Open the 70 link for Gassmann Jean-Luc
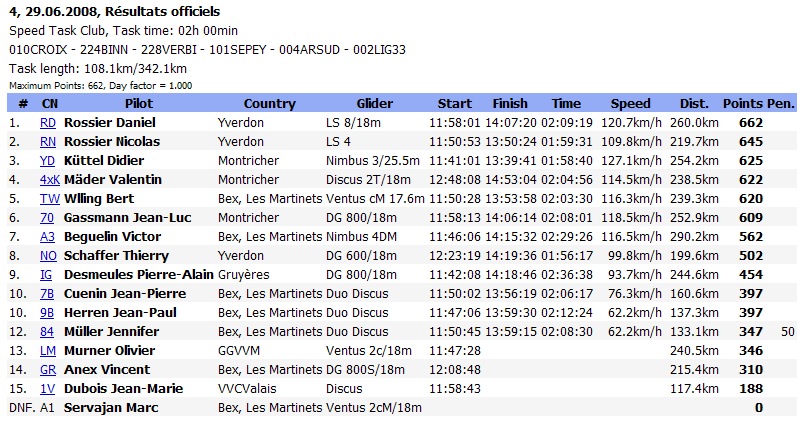This screenshot has height=428, width=805. tap(47, 218)
